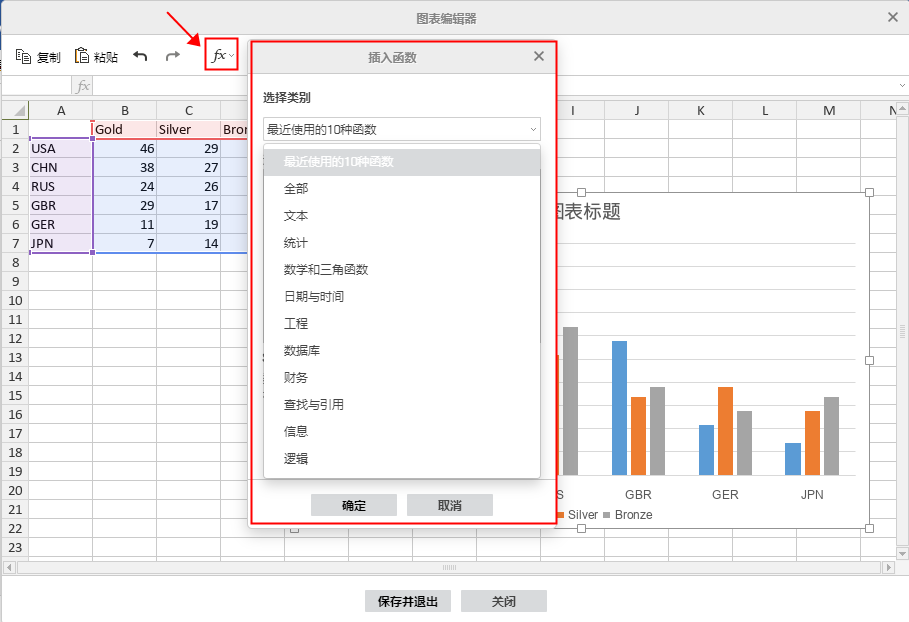Select column C header

(x=188, y=110)
